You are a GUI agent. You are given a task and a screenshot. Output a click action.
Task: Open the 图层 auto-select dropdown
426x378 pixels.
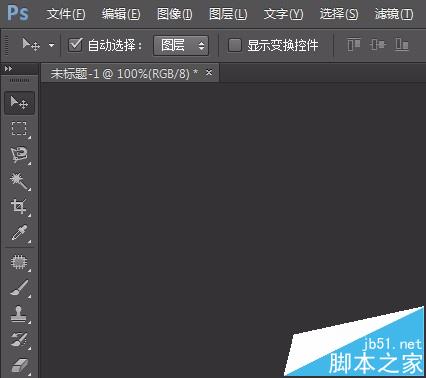click(181, 45)
